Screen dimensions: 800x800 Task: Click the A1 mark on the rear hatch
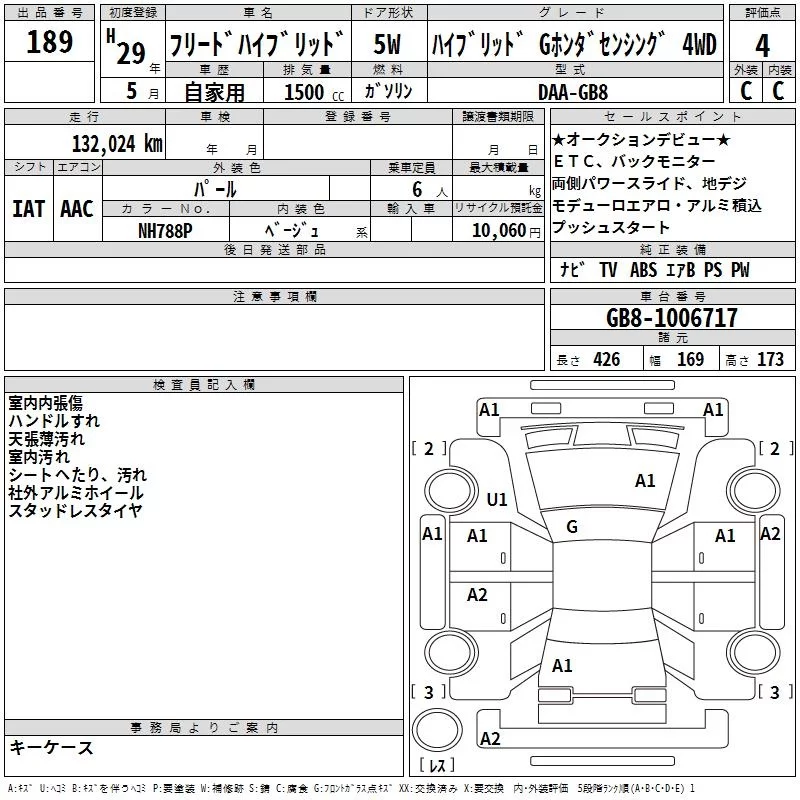[x=562, y=665]
